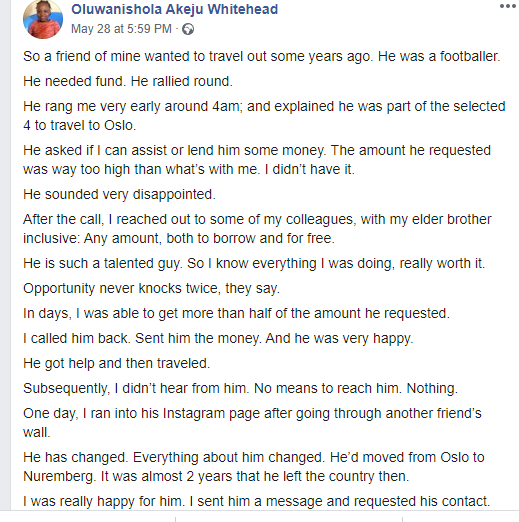The height and width of the screenshot is (522, 519).
Task: Click the line starting 'In days, I was able'
Action: (236, 313)
